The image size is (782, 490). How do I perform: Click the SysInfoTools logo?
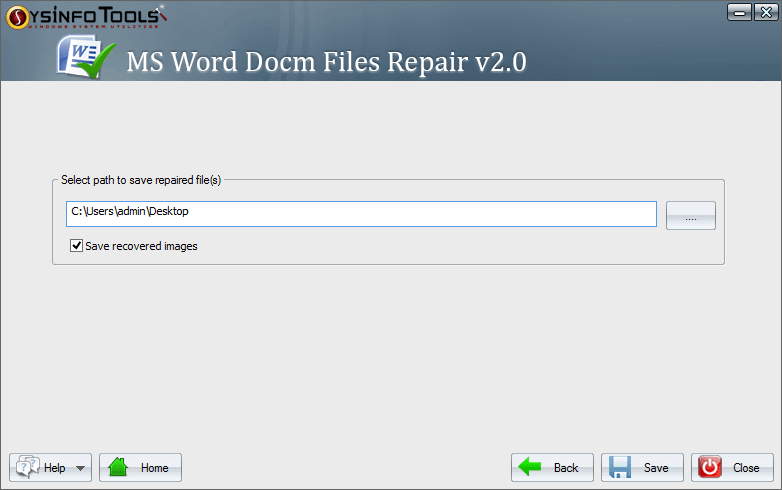87,17
